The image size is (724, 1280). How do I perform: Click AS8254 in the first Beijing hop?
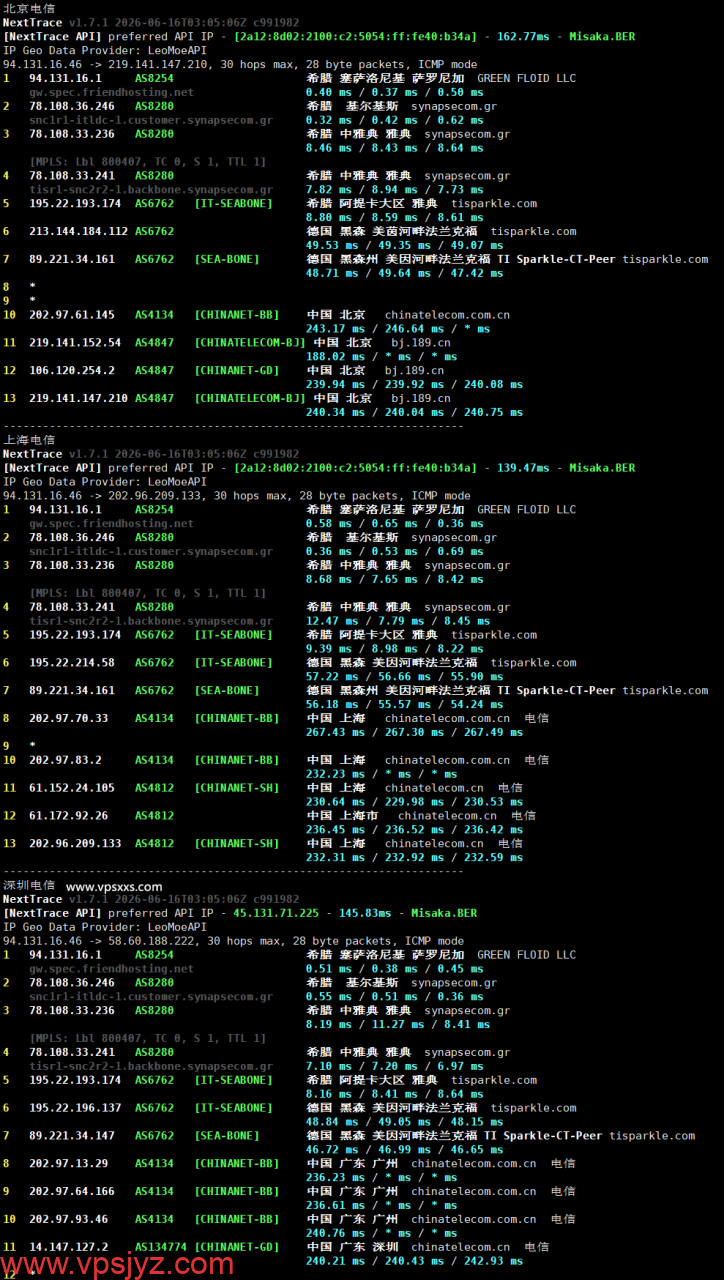tap(154, 77)
